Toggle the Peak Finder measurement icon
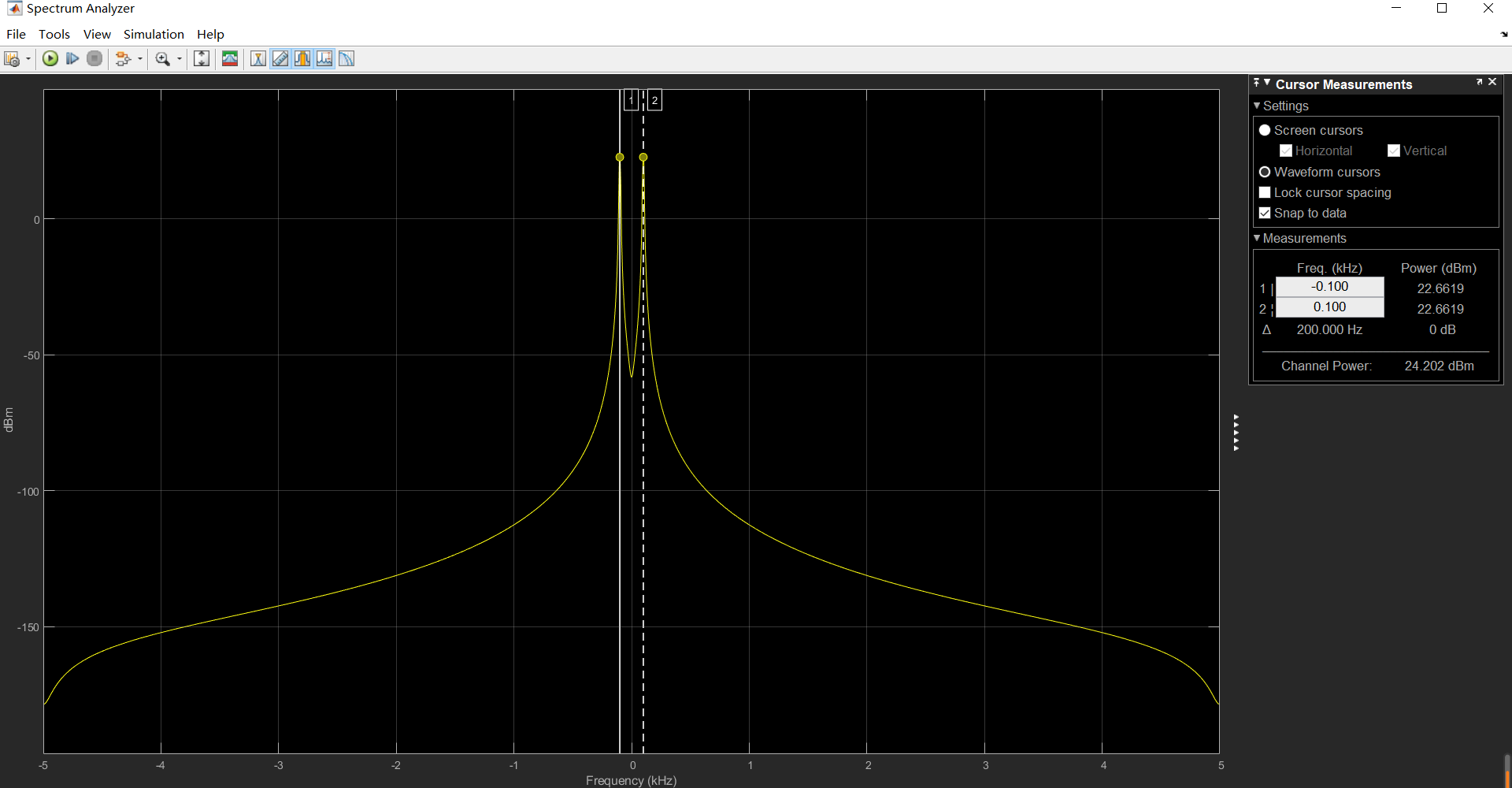 (258, 58)
